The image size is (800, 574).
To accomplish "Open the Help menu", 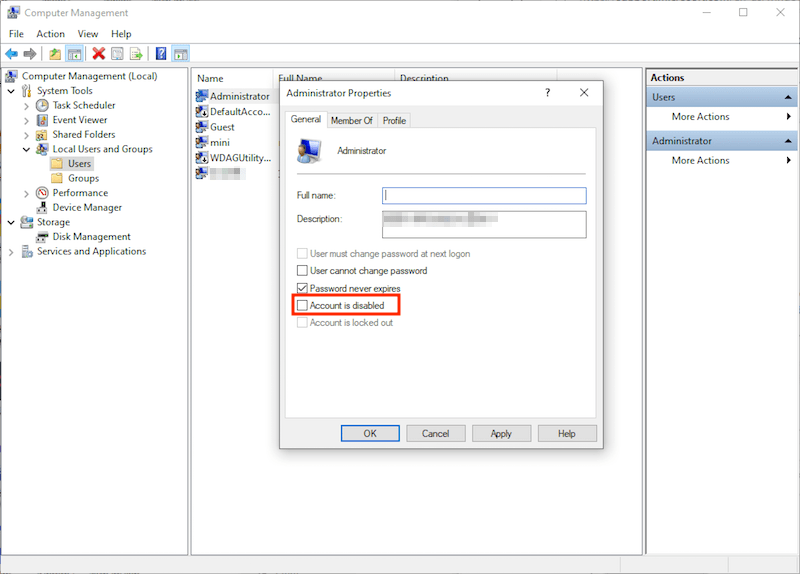I will click(121, 34).
